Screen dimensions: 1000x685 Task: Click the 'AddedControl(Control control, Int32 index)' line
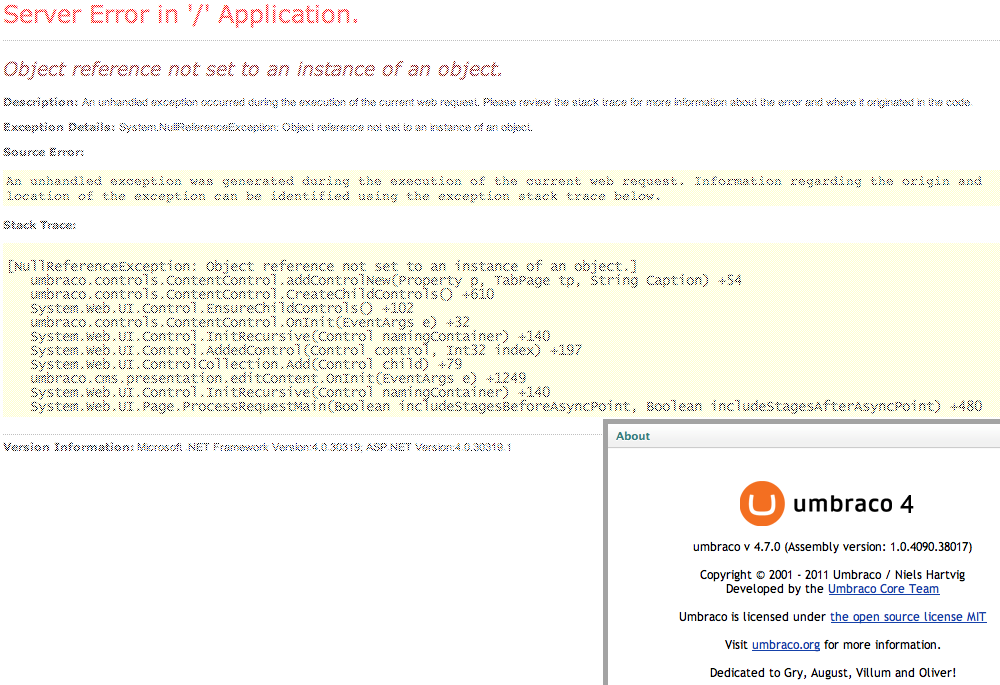point(306,350)
